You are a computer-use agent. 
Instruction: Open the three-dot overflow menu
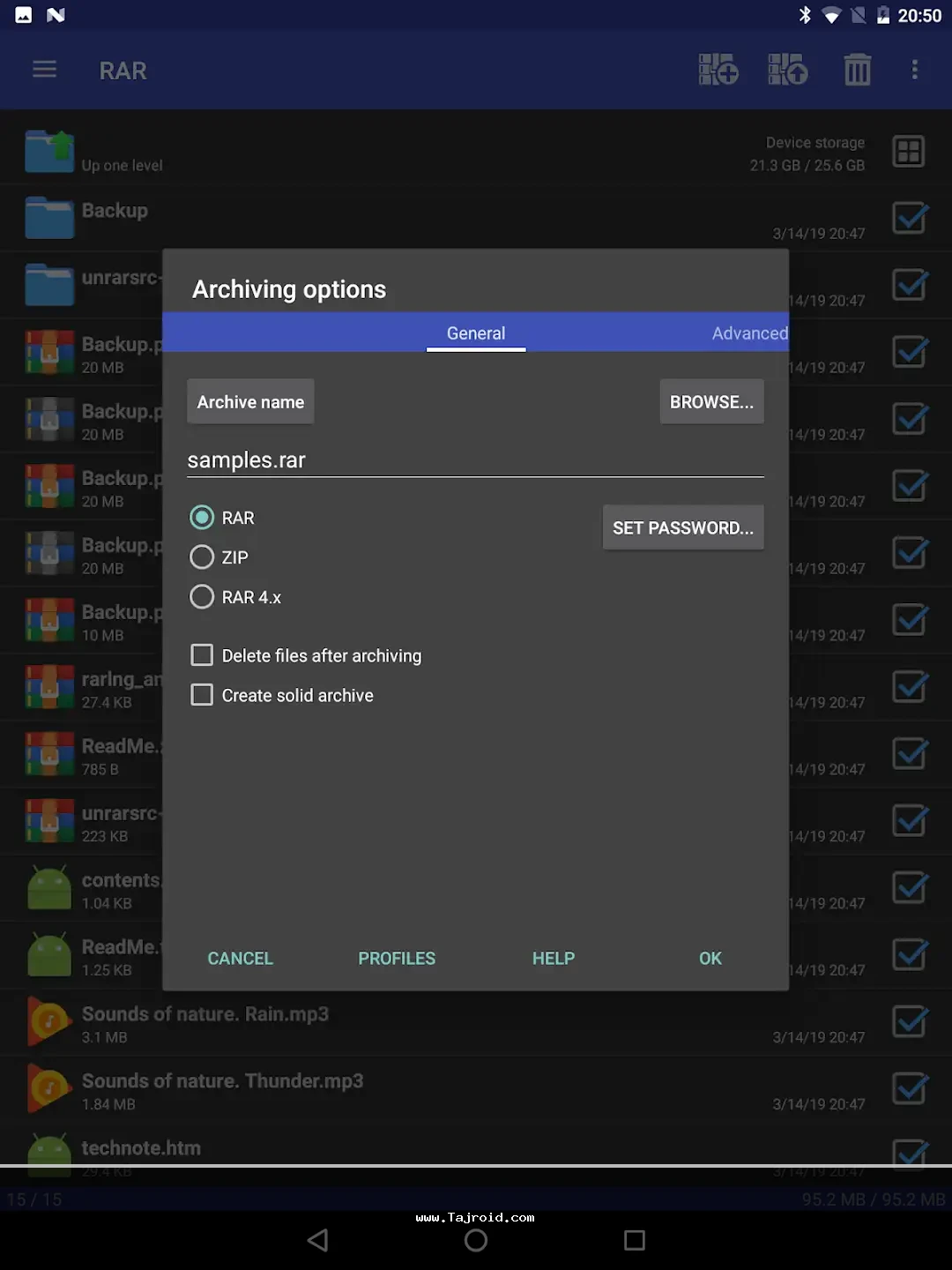(915, 70)
